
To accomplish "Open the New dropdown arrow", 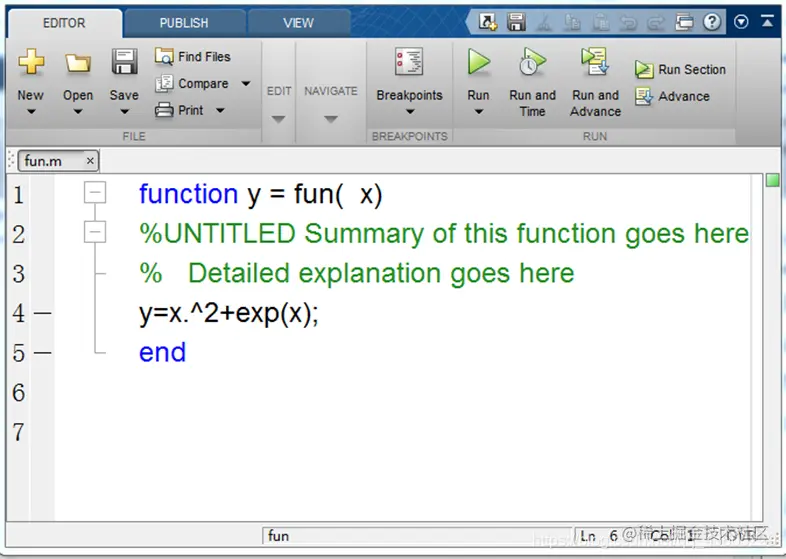I will coord(31,112).
